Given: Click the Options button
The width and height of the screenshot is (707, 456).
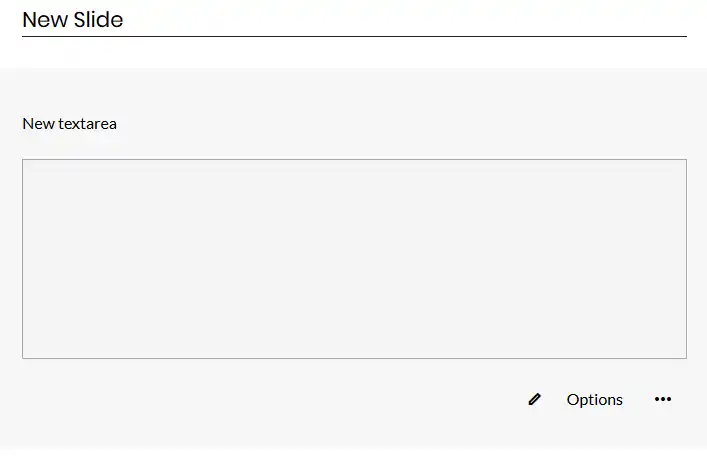Looking at the screenshot, I should click(594, 399).
